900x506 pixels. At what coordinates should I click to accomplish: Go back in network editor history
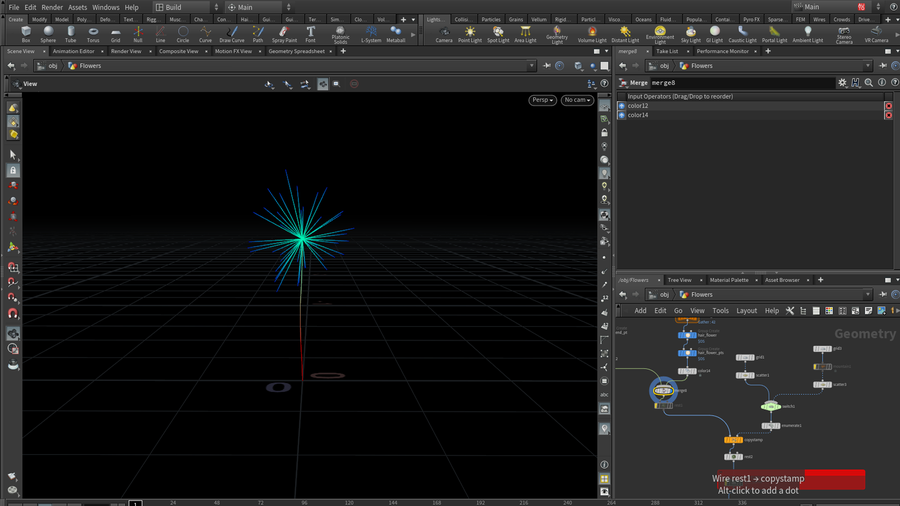coord(623,294)
